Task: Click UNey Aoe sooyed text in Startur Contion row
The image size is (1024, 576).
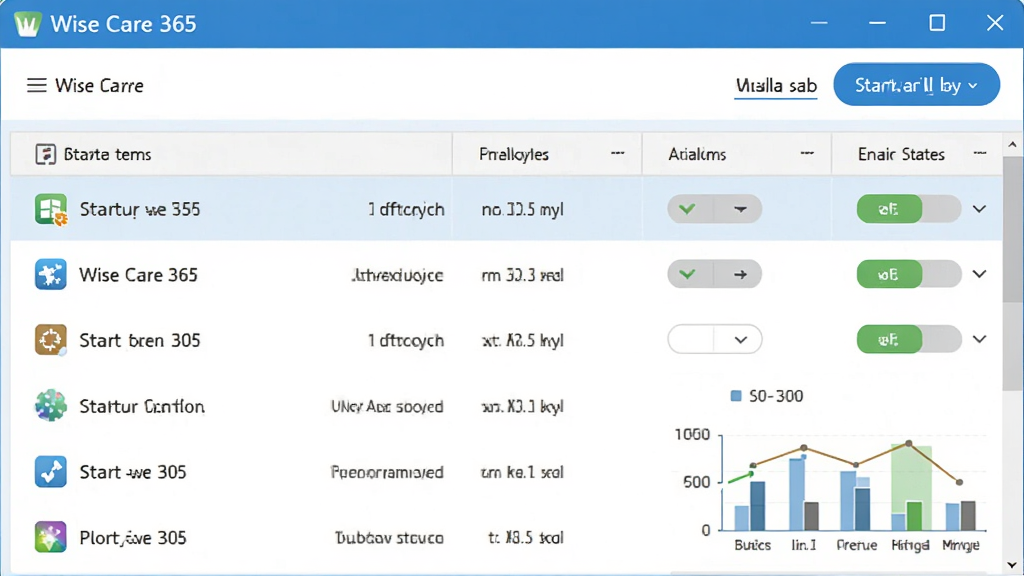Action: 387,406
